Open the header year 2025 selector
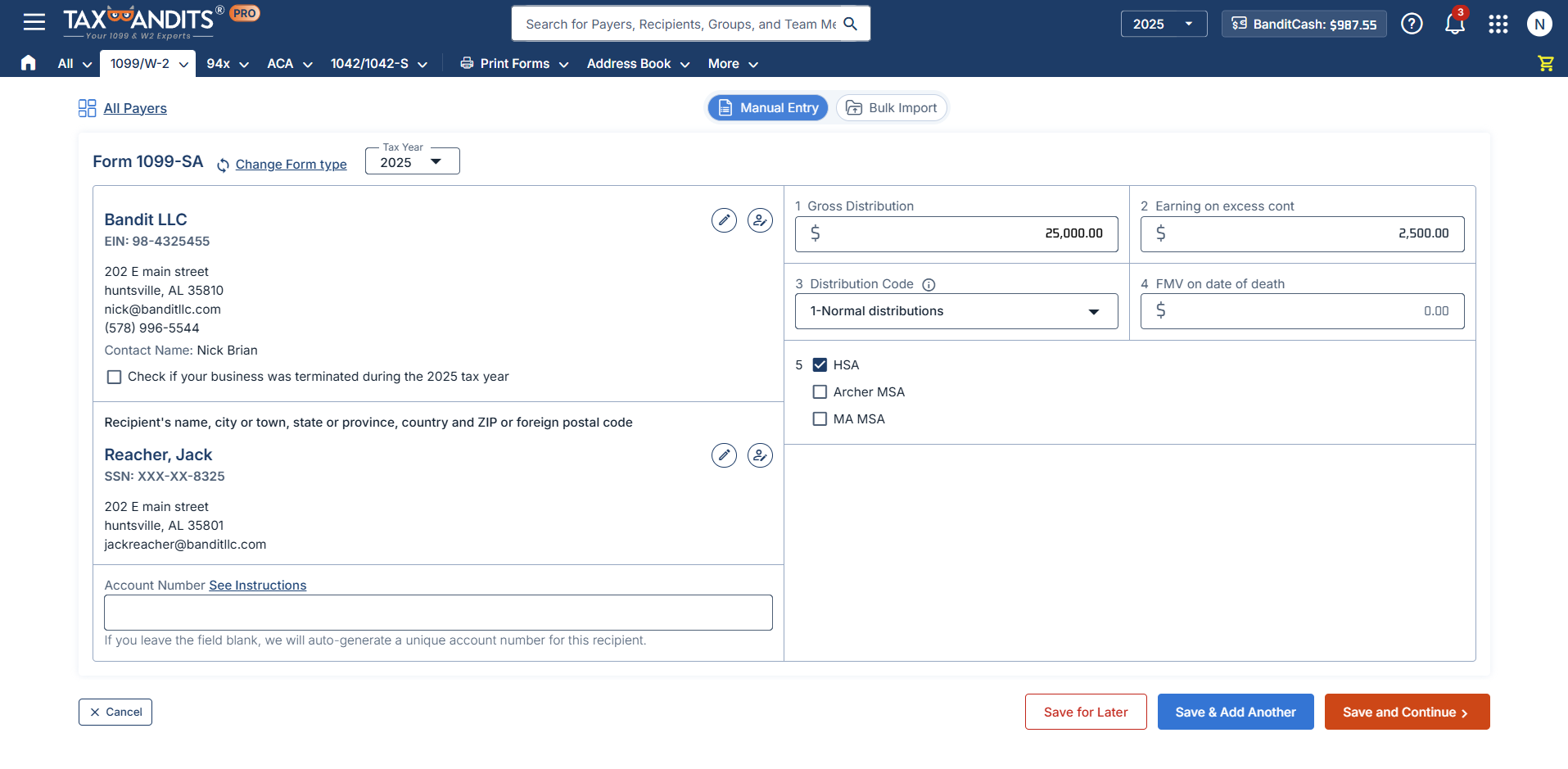This screenshot has height=769, width=1568. click(x=1163, y=24)
